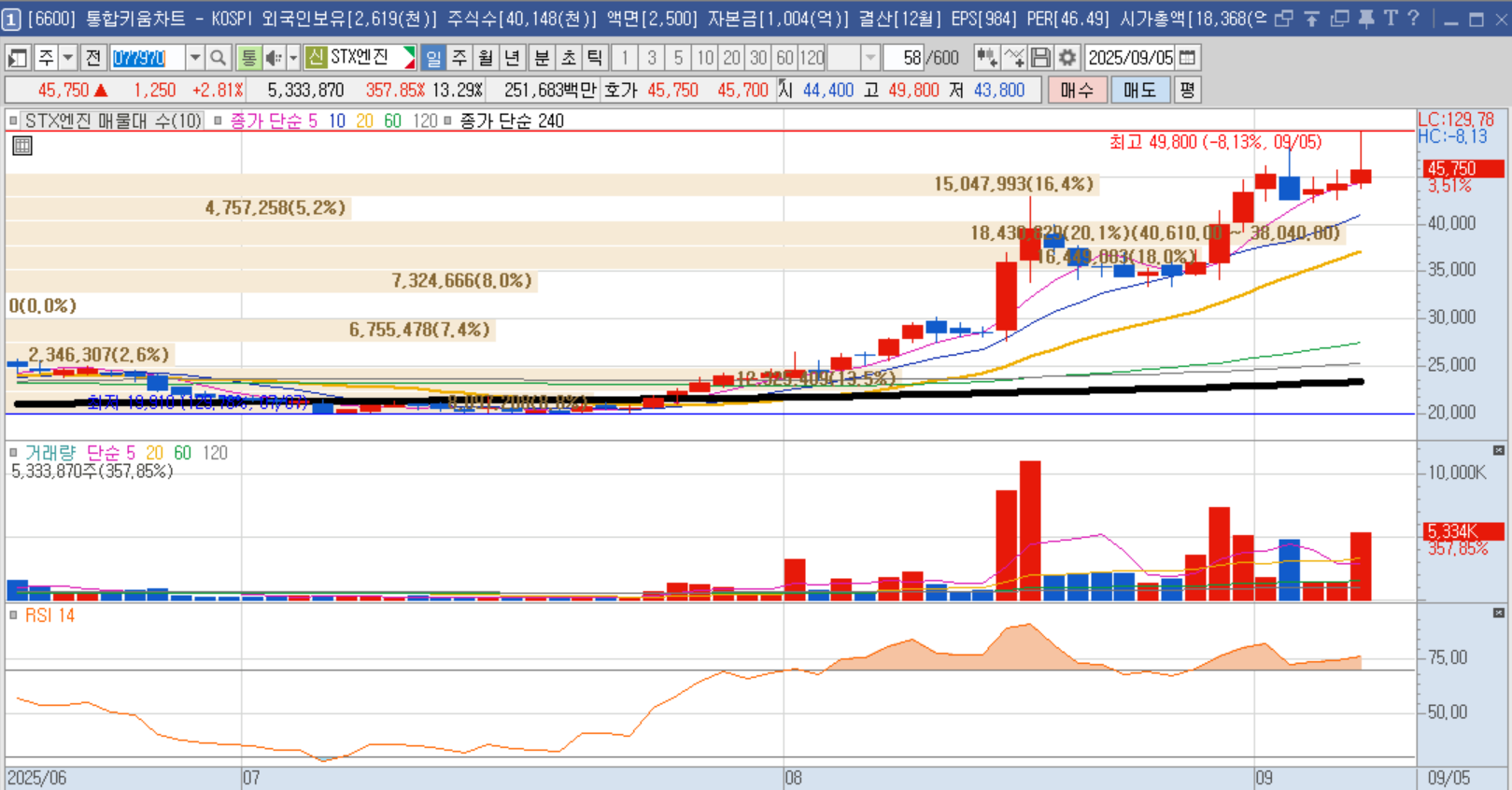Click the duplicate window icon in title bar
The height and width of the screenshot is (790, 1512).
[1339, 19]
